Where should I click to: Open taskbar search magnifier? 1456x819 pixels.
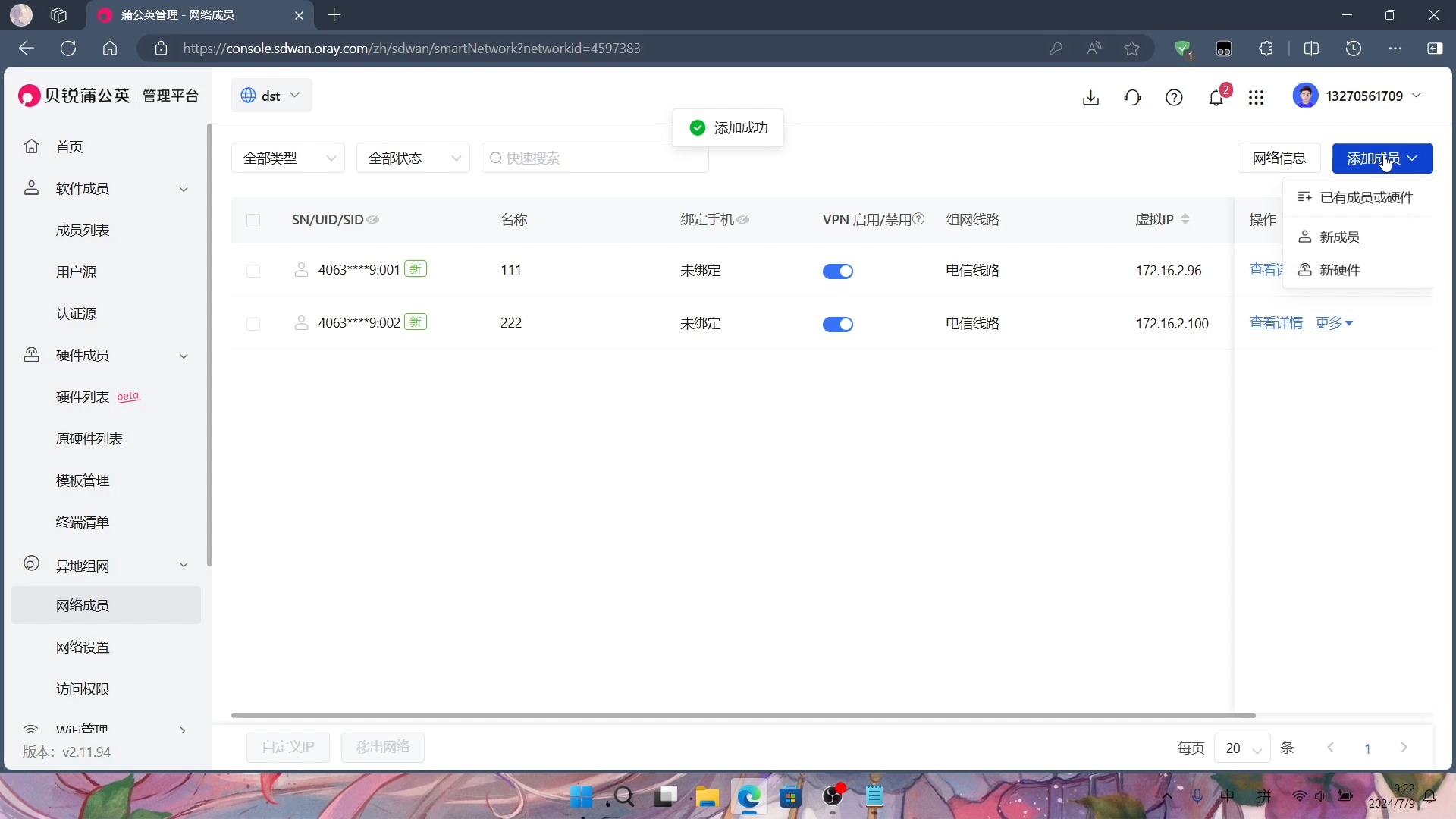[x=624, y=797]
